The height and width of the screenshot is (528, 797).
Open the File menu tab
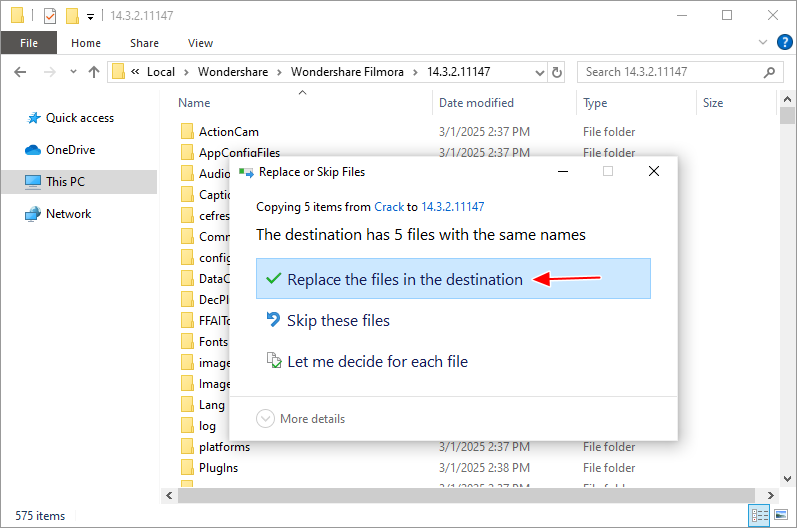pyautogui.click(x=29, y=43)
